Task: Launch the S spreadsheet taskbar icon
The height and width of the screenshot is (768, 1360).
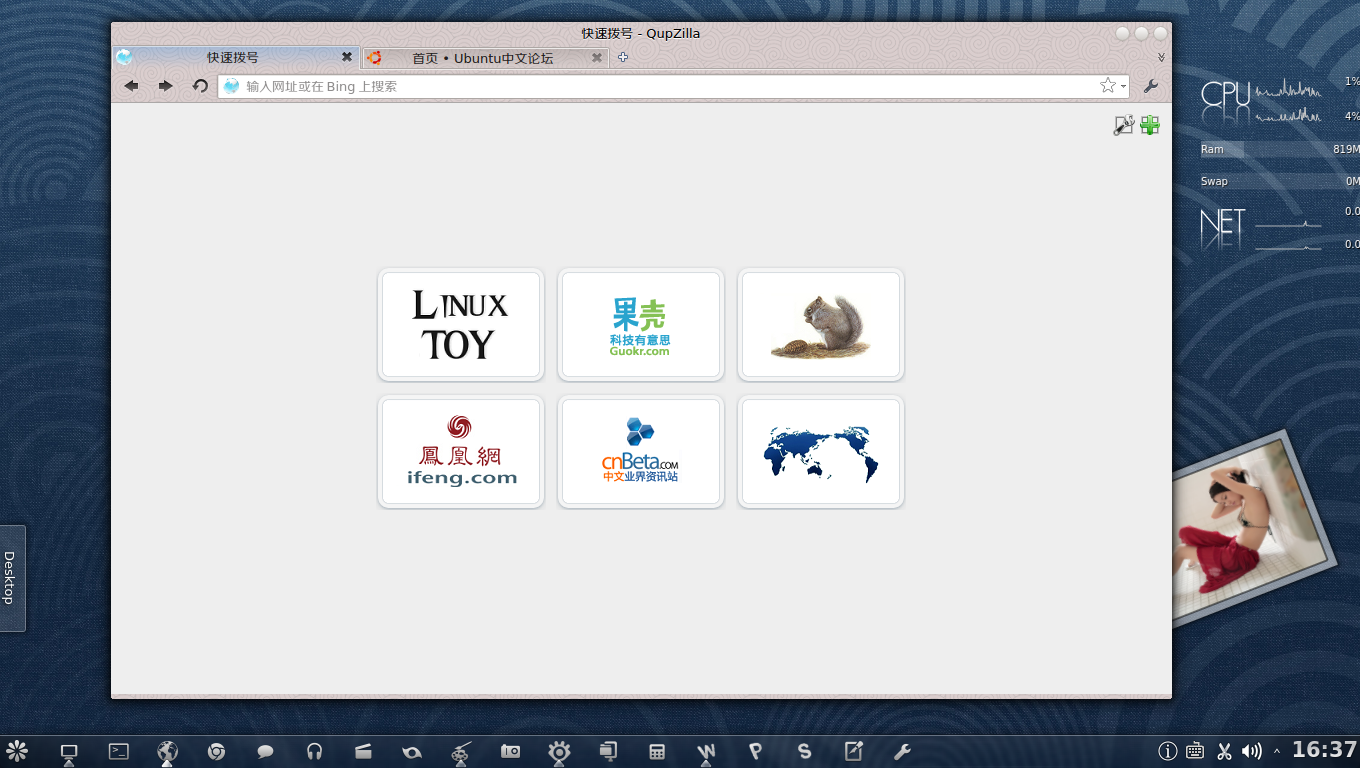Action: click(804, 751)
